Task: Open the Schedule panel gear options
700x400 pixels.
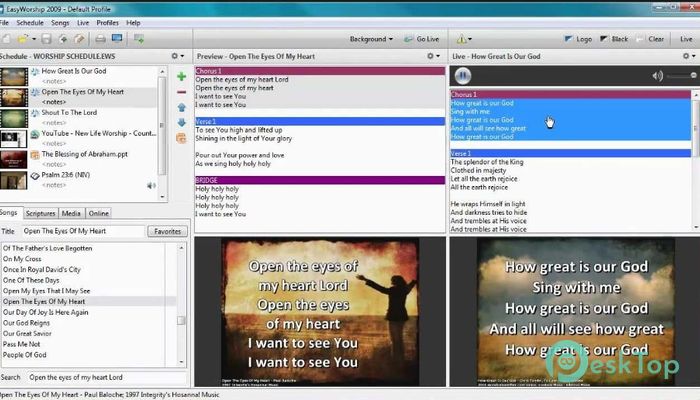Action: pos(177,56)
